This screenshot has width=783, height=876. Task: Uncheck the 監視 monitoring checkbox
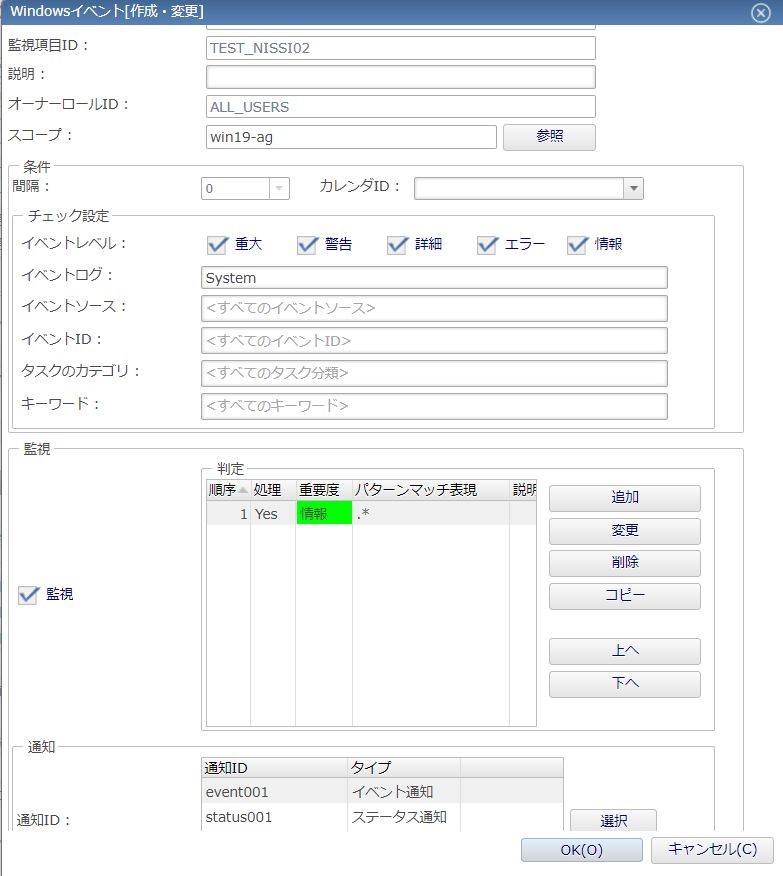pos(28,595)
